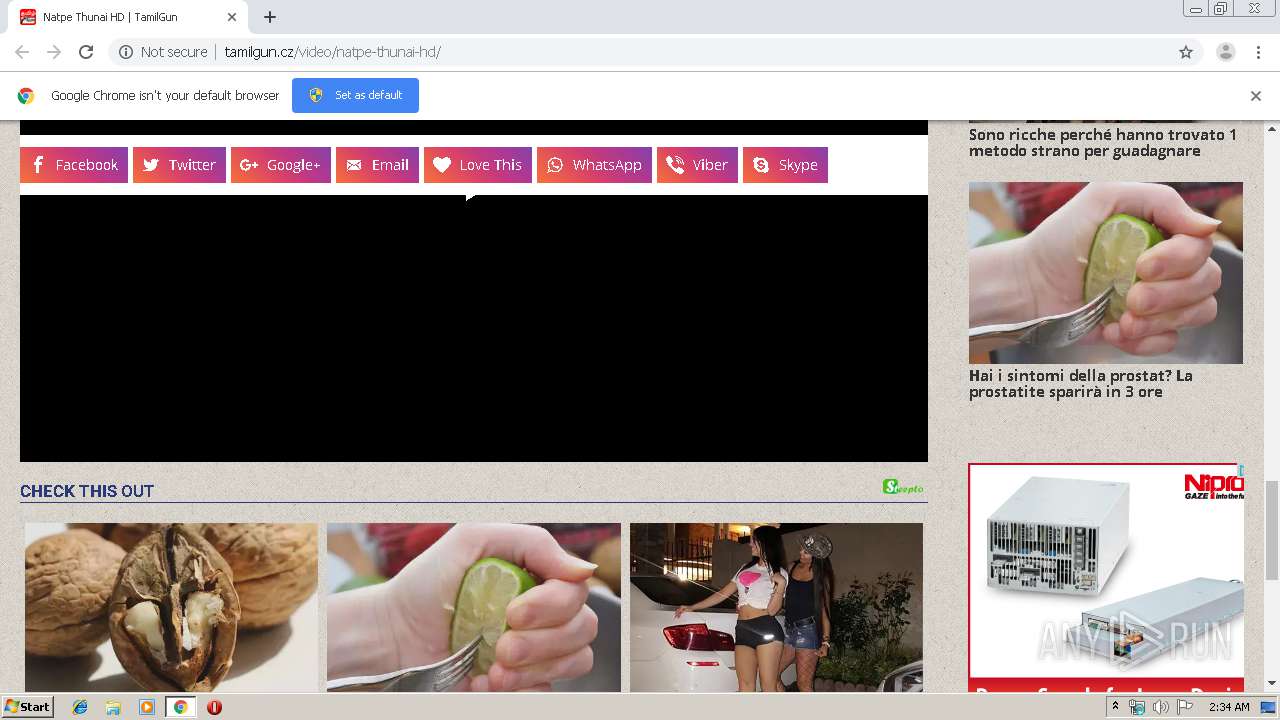Viewport: 1280px width, 720px height.
Task: Open the network tray icon
Action: (x=1137, y=707)
